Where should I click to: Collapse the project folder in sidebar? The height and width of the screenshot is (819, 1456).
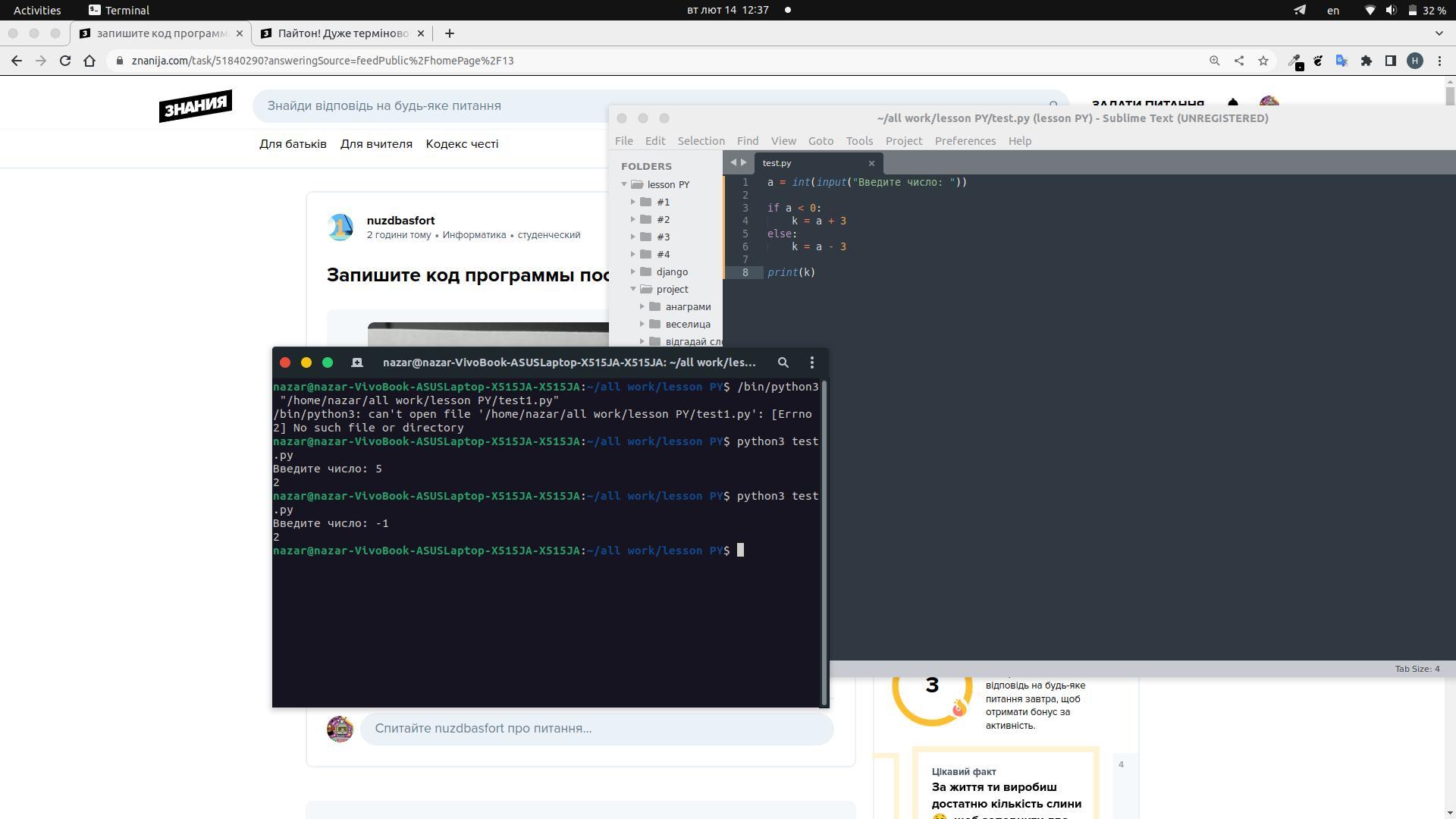point(633,289)
